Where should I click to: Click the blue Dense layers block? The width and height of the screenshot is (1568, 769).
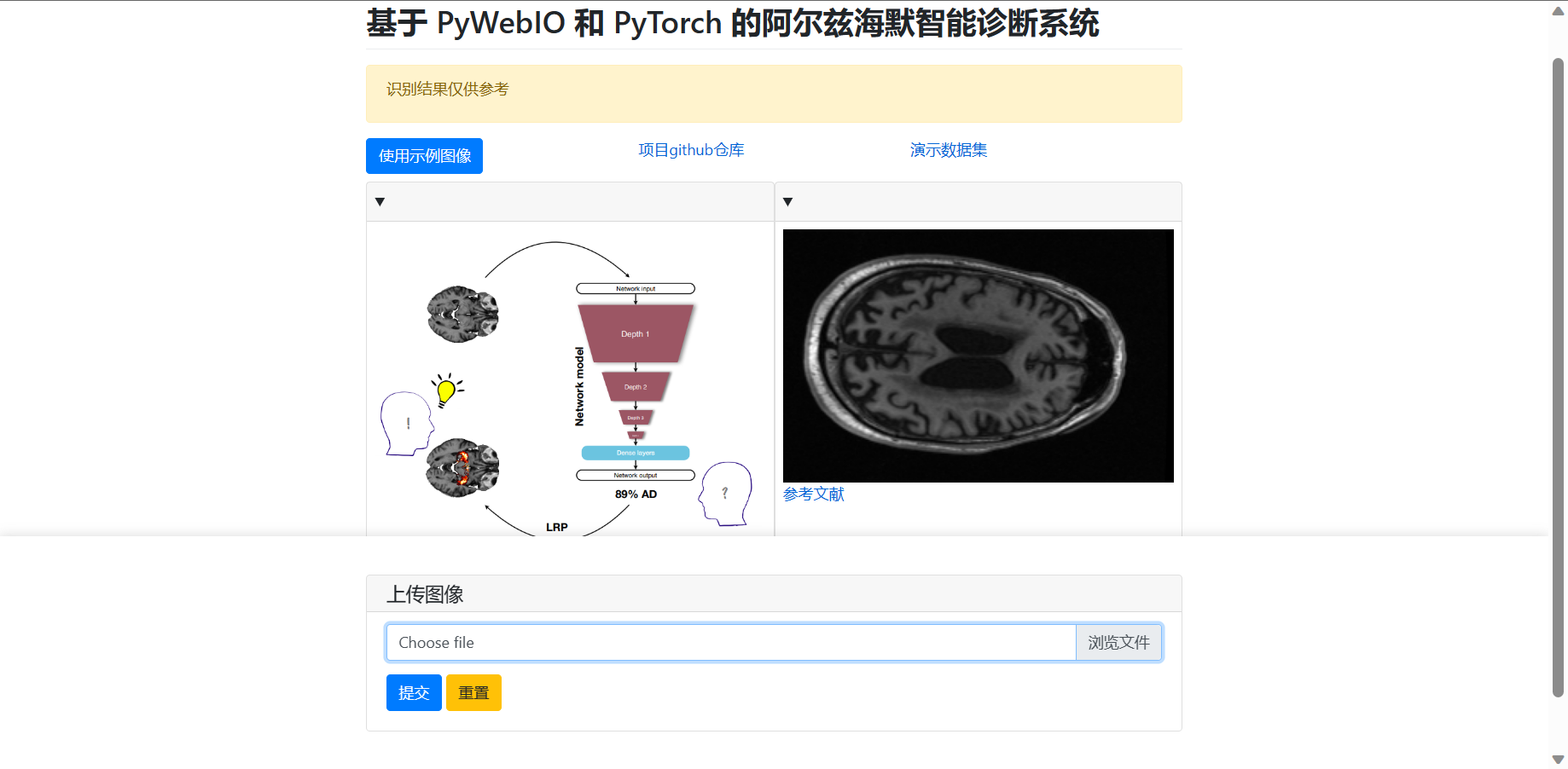point(636,453)
